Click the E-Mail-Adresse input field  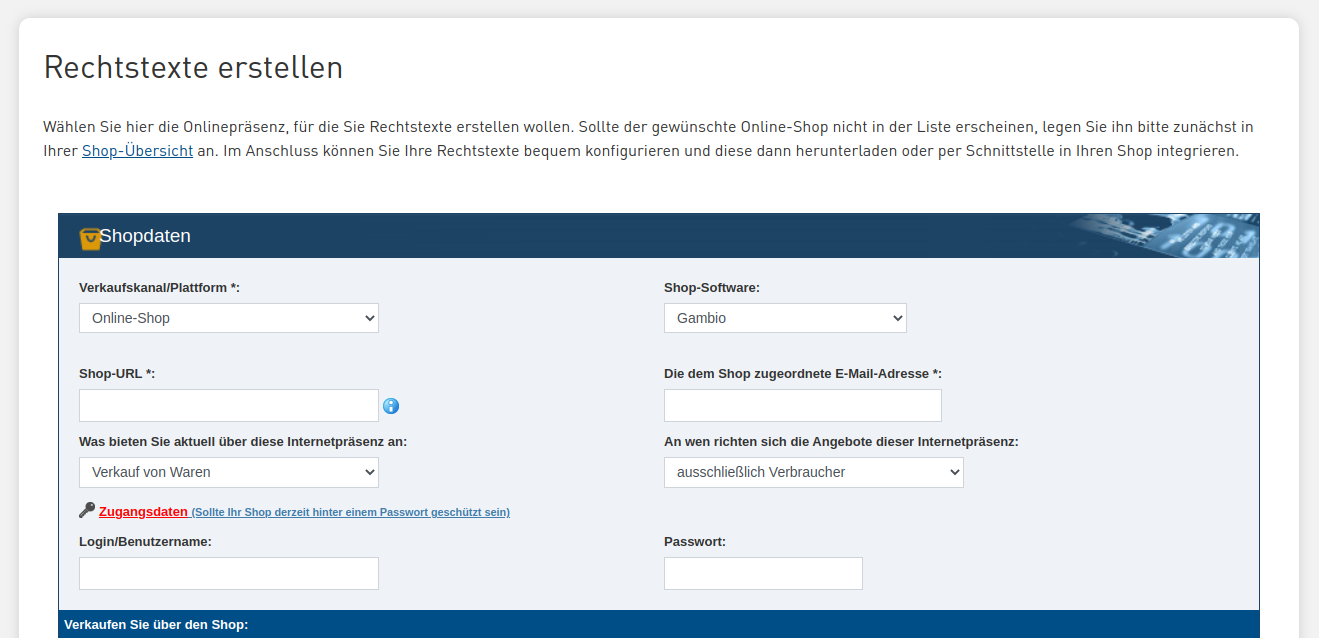tap(802, 405)
